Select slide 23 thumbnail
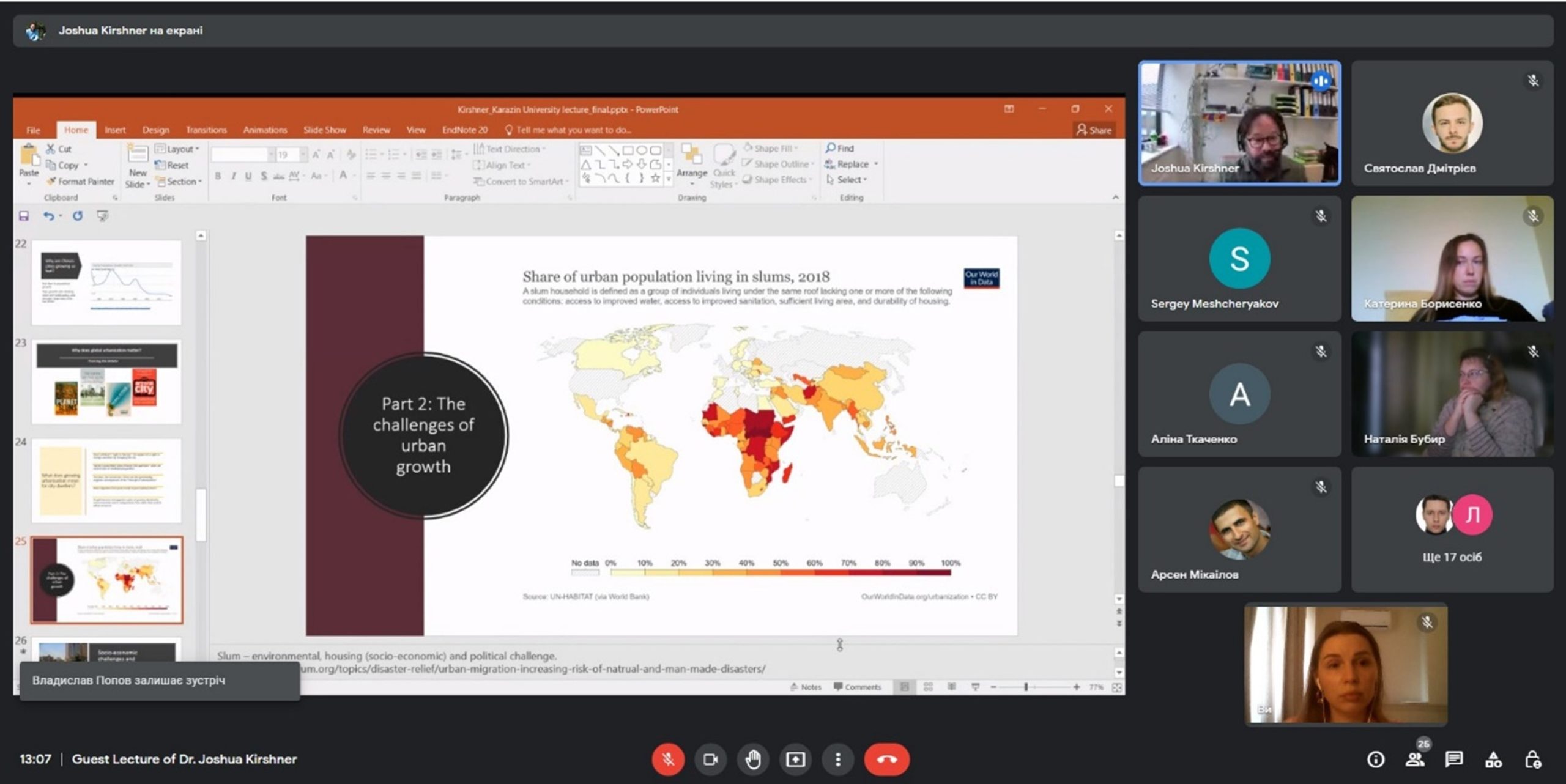 (106, 382)
